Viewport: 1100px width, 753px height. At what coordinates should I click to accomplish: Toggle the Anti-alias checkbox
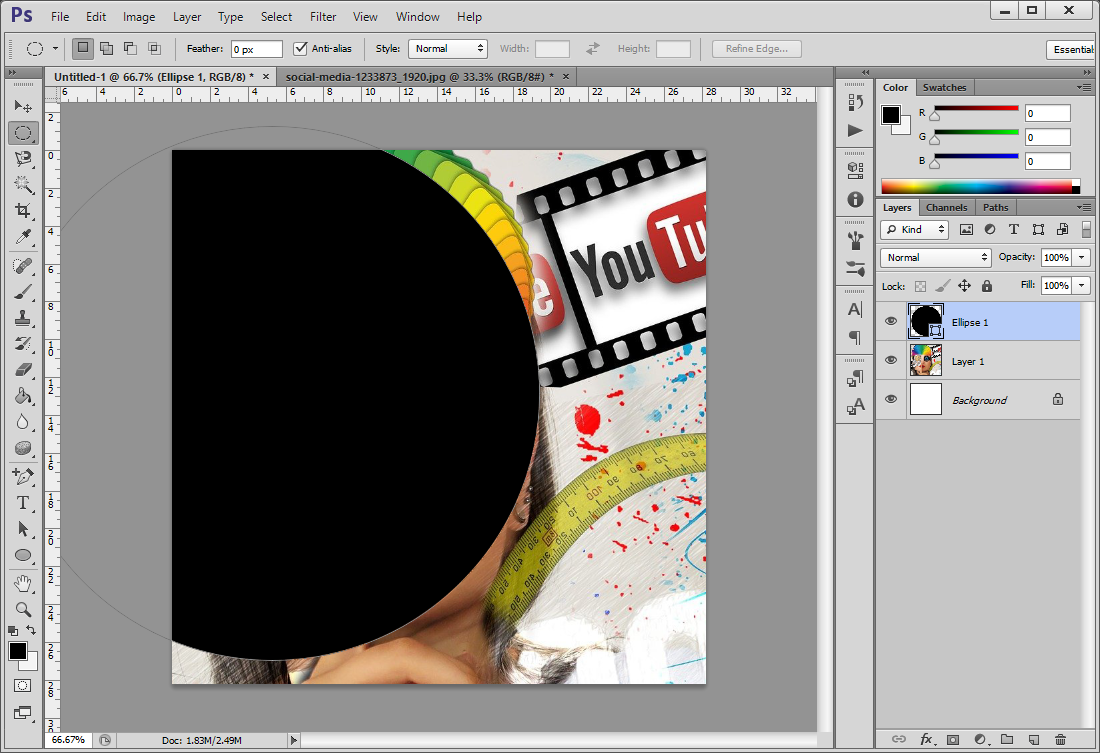pyautogui.click(x=300, y=48)
